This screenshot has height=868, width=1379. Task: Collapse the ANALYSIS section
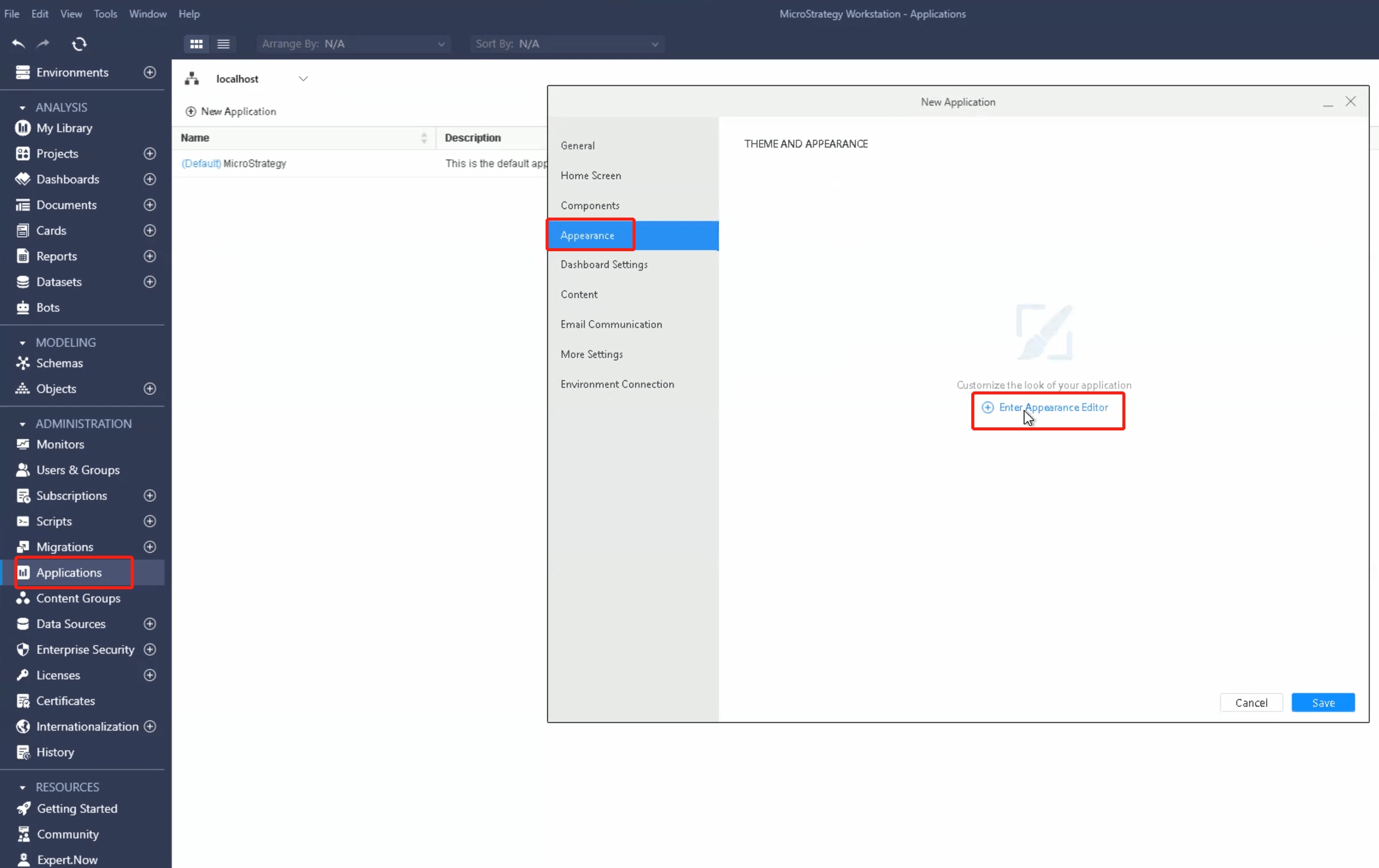point(23,108)
